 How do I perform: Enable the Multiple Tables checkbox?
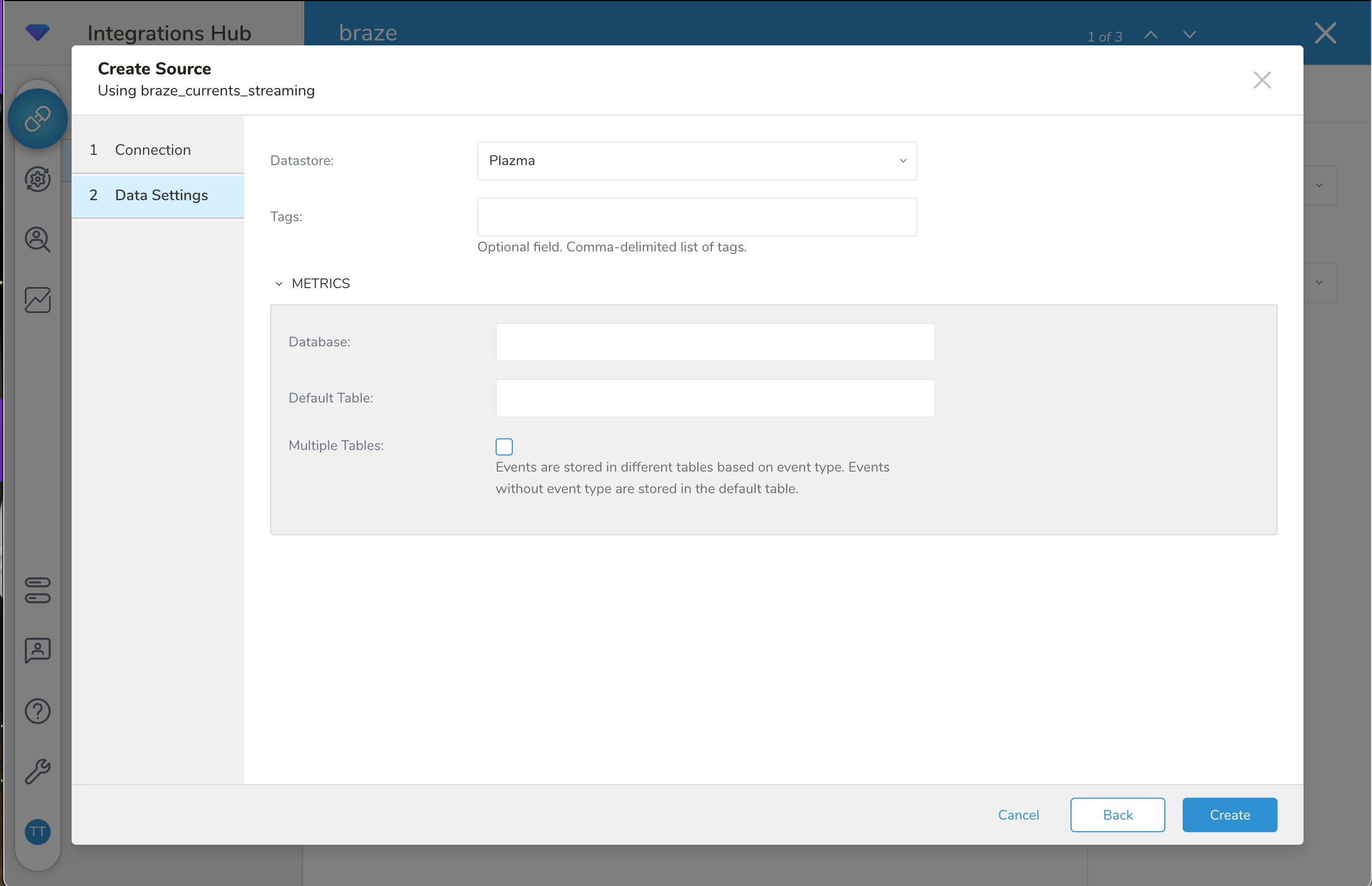504,446
